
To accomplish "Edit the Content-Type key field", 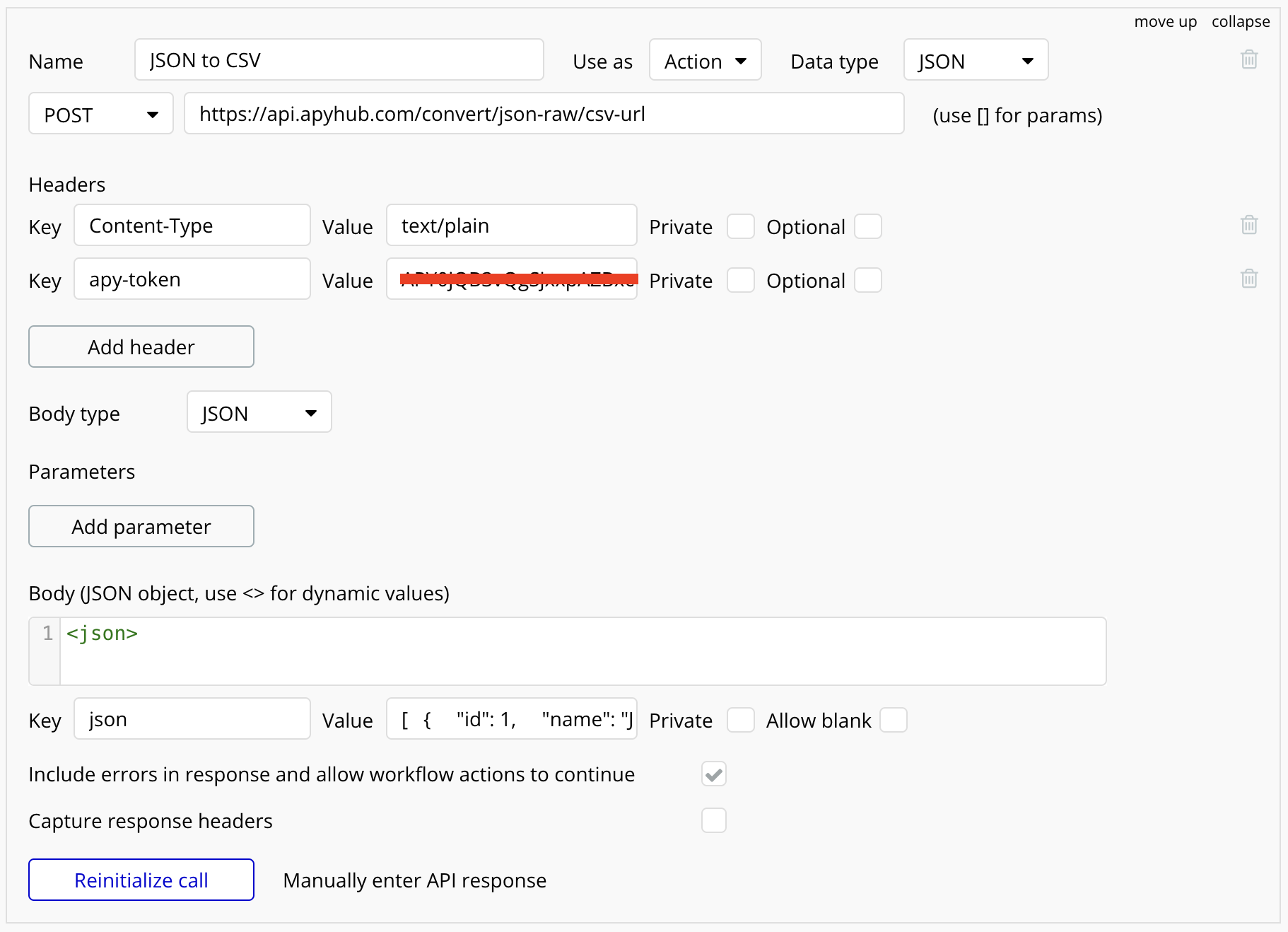I will [x=192, y=226].
